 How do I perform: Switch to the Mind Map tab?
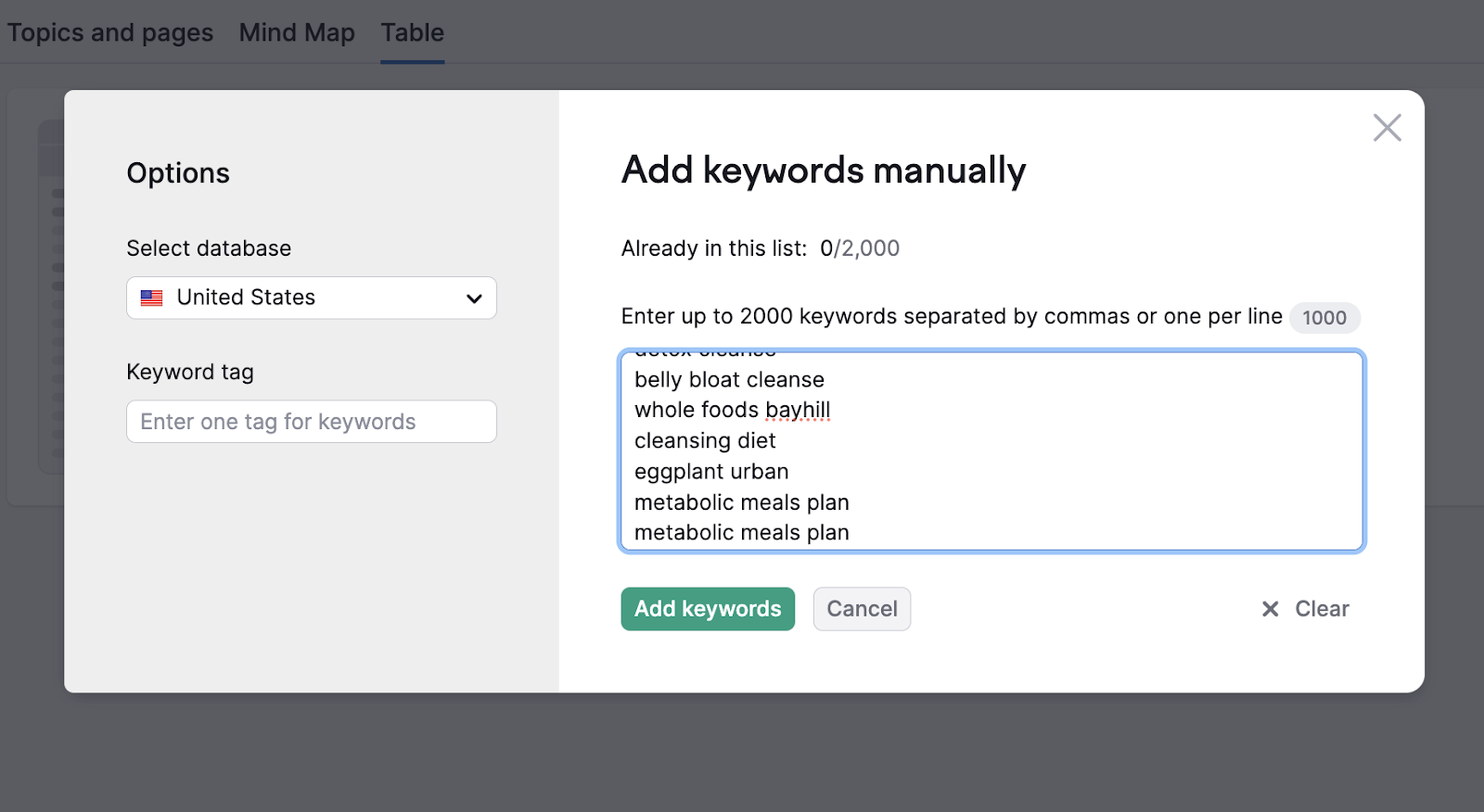[297, 33]
